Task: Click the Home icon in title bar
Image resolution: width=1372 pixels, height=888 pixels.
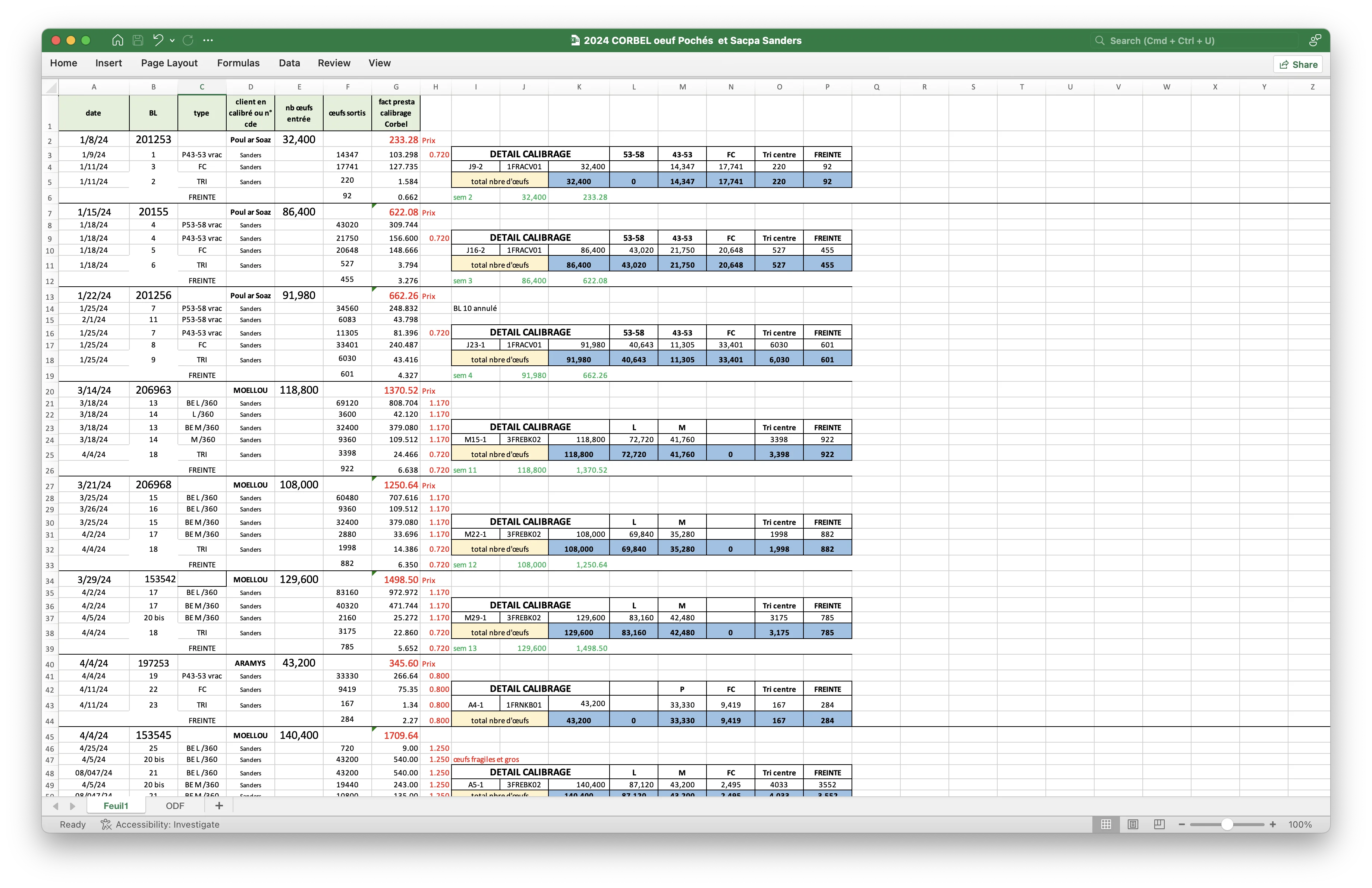Action: point(117,40)
